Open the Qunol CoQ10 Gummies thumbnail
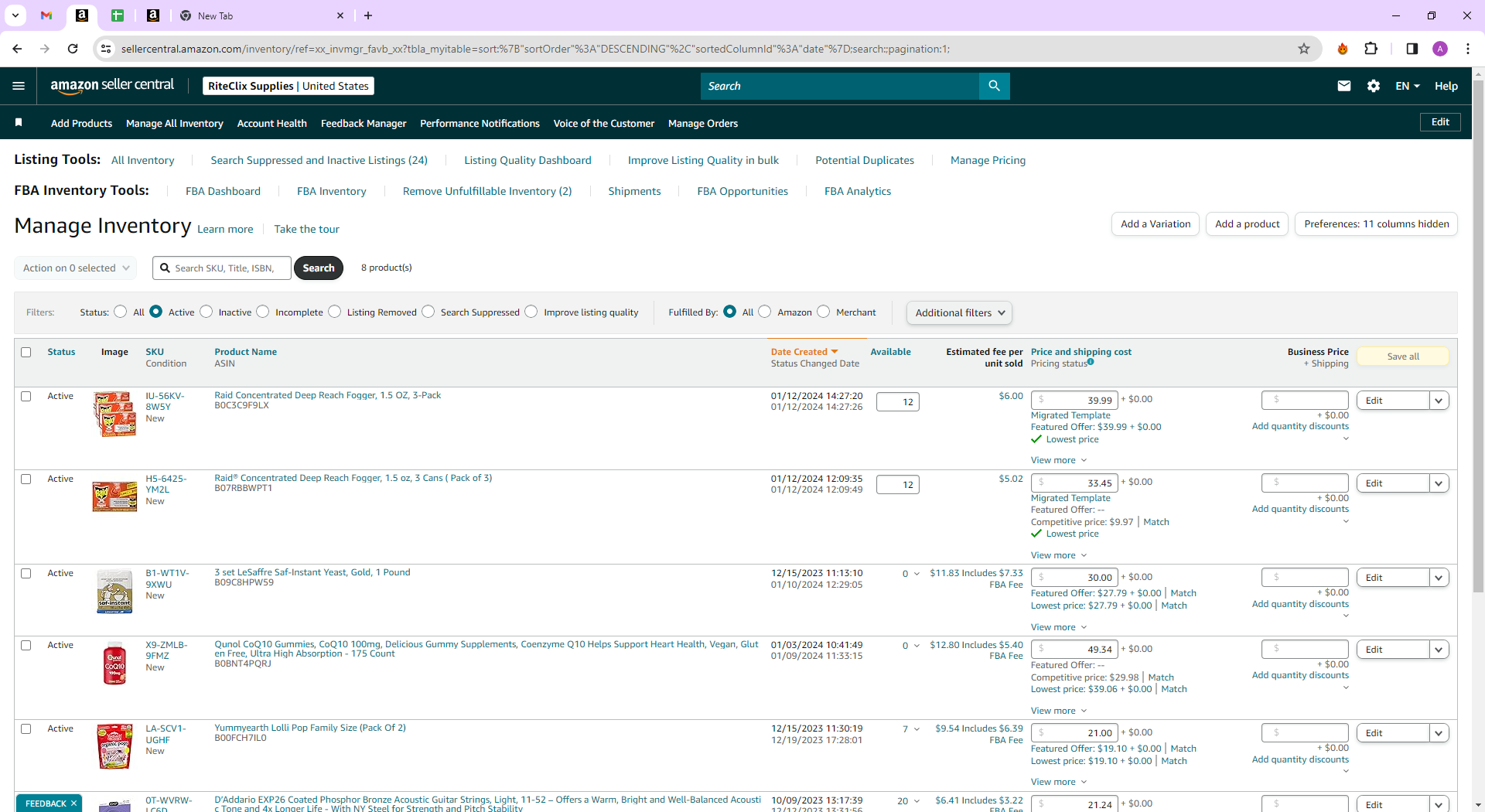 tap(114, 664)
